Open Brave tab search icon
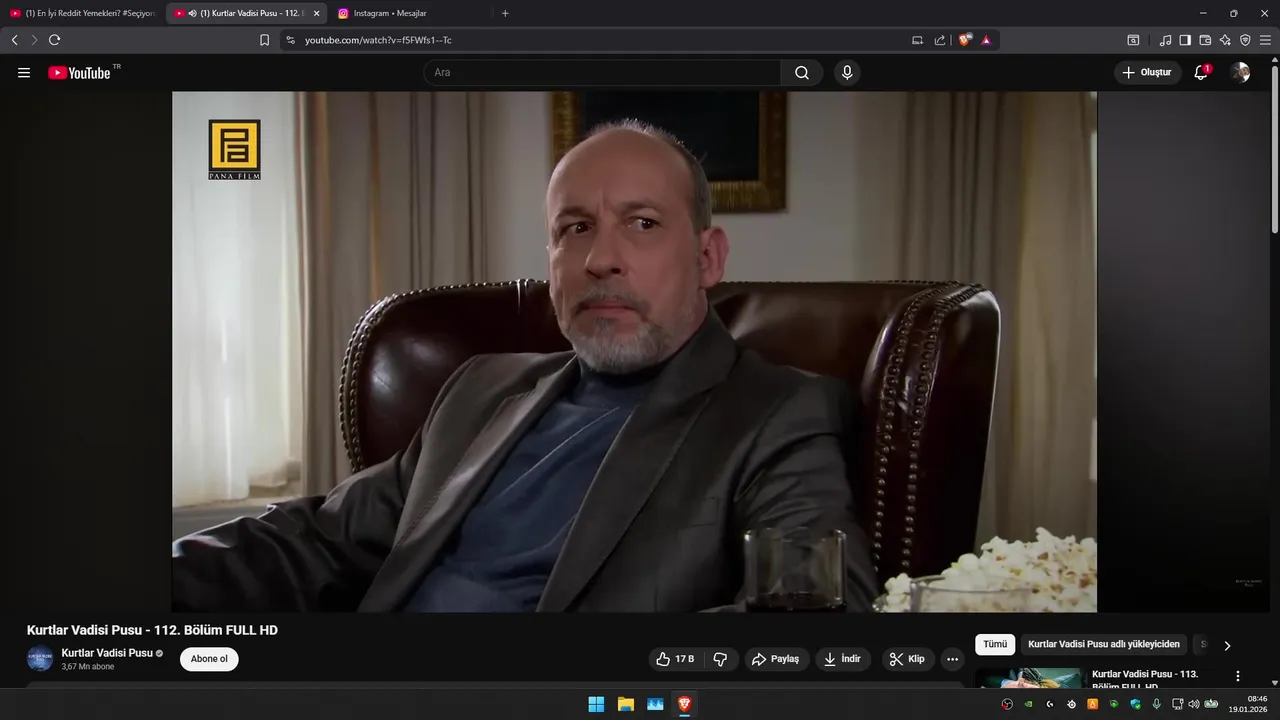The image size is (1280, 720). [x=1133, y=40]
